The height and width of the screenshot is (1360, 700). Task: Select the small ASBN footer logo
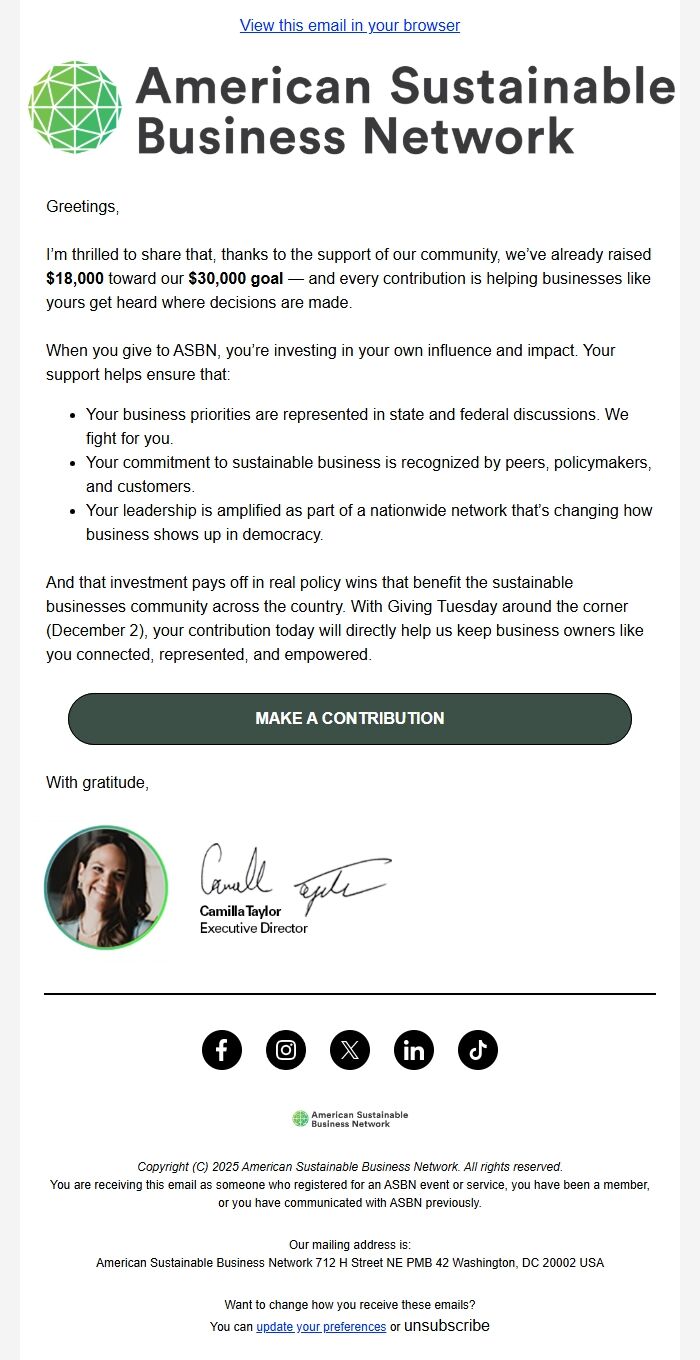pos(350,1118)
